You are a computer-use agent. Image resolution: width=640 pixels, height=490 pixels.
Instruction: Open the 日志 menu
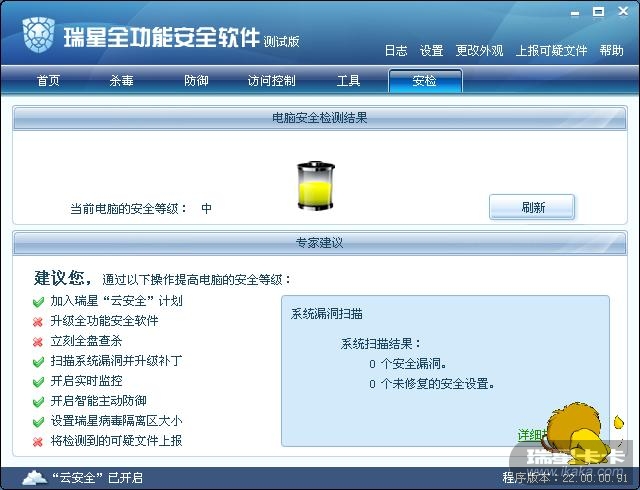[396, 50]
